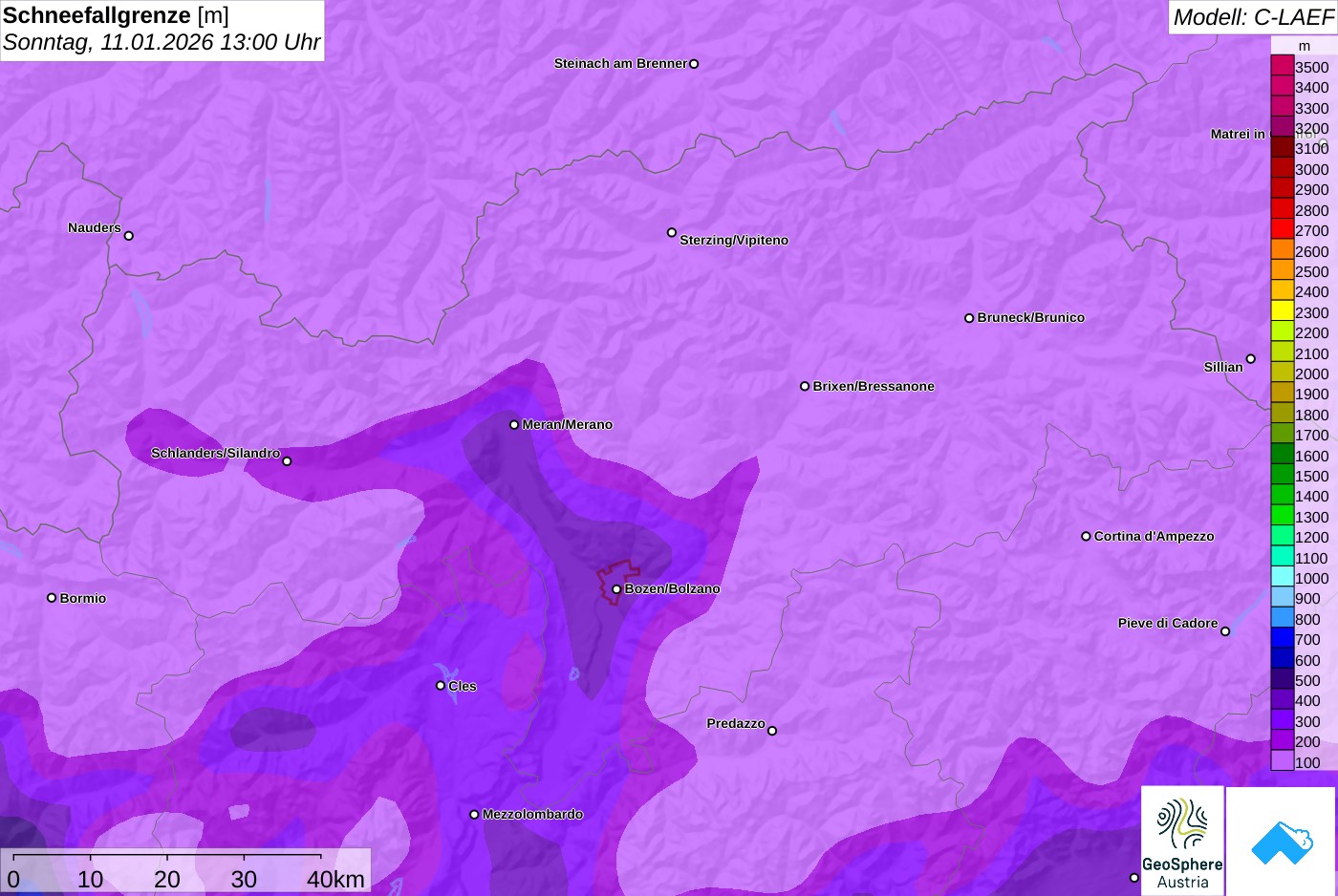Select the '2000' legend value

pos(1311,374)
